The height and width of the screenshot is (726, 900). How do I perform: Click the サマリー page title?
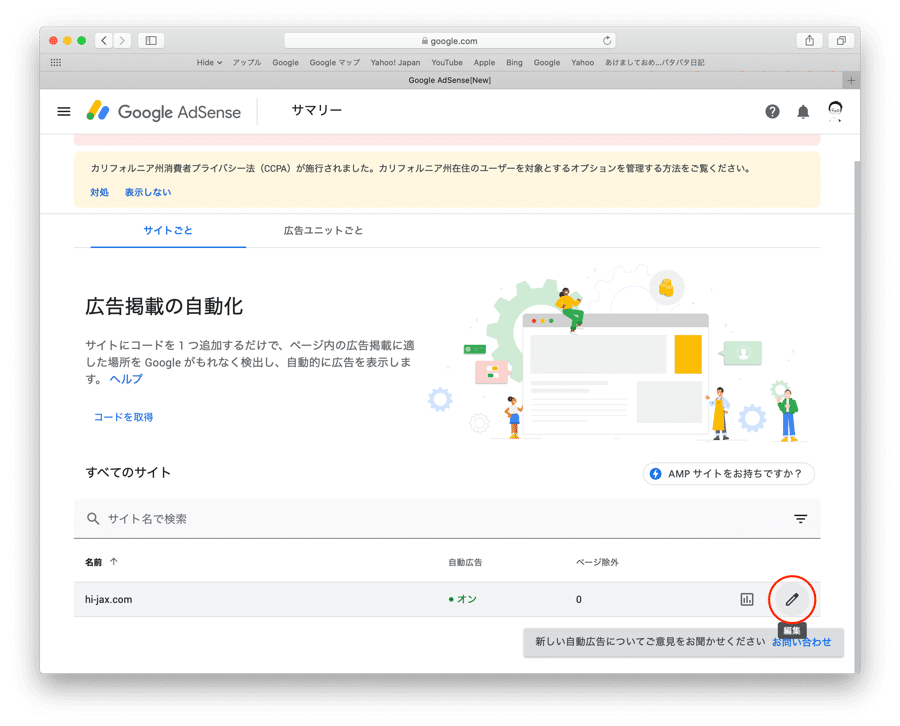pyautogui.click(x=316, y=110)
